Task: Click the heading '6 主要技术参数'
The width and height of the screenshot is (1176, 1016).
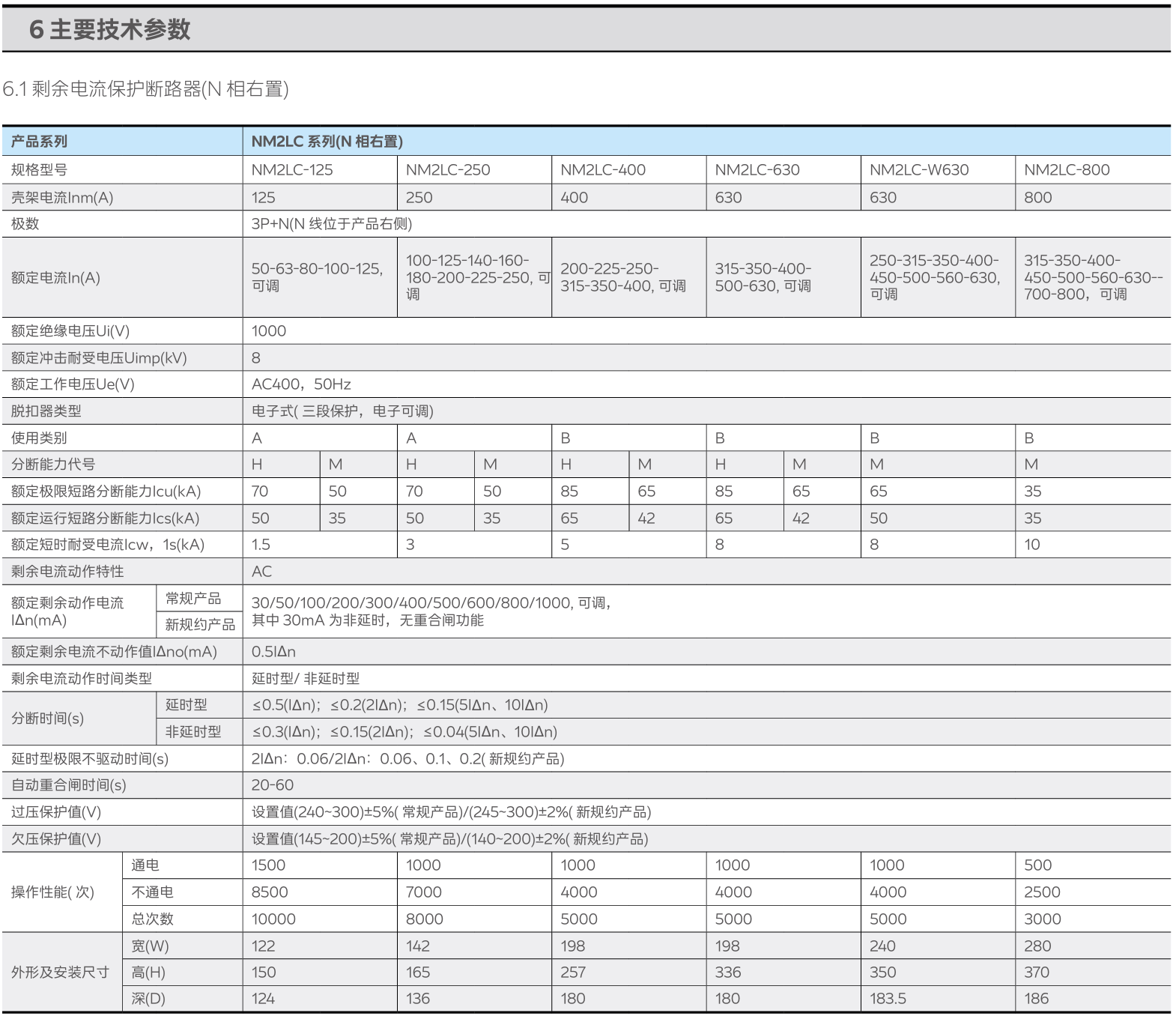Action: coord(110,29)
